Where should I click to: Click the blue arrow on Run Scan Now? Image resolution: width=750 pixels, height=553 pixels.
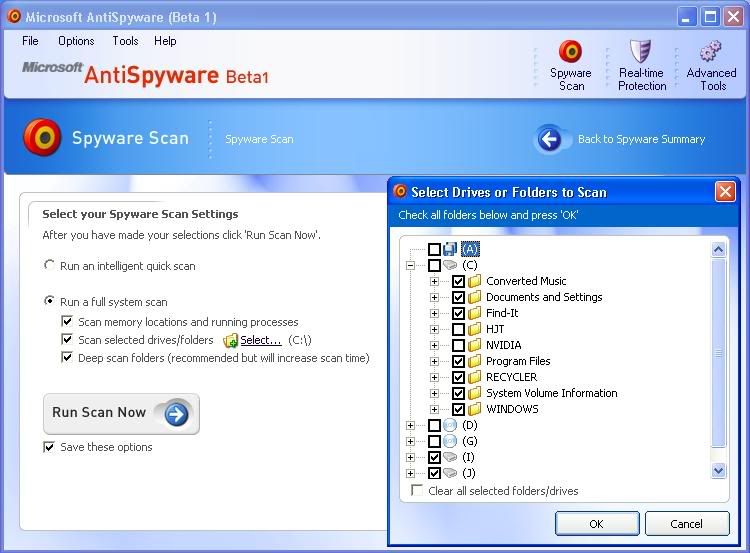click(x=176, y=414)
